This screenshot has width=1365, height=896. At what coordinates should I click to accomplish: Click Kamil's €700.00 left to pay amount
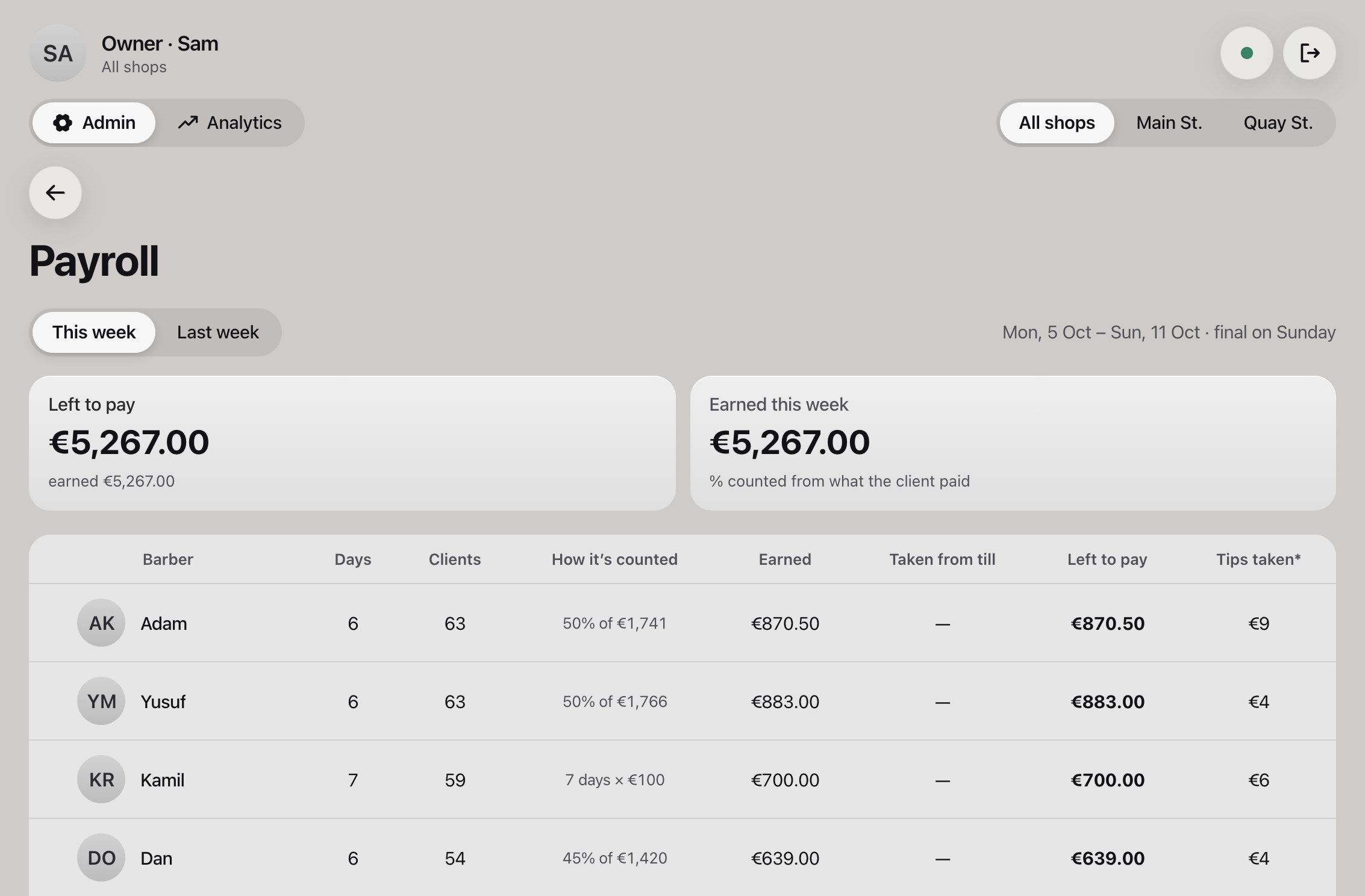coord(1107,780)
